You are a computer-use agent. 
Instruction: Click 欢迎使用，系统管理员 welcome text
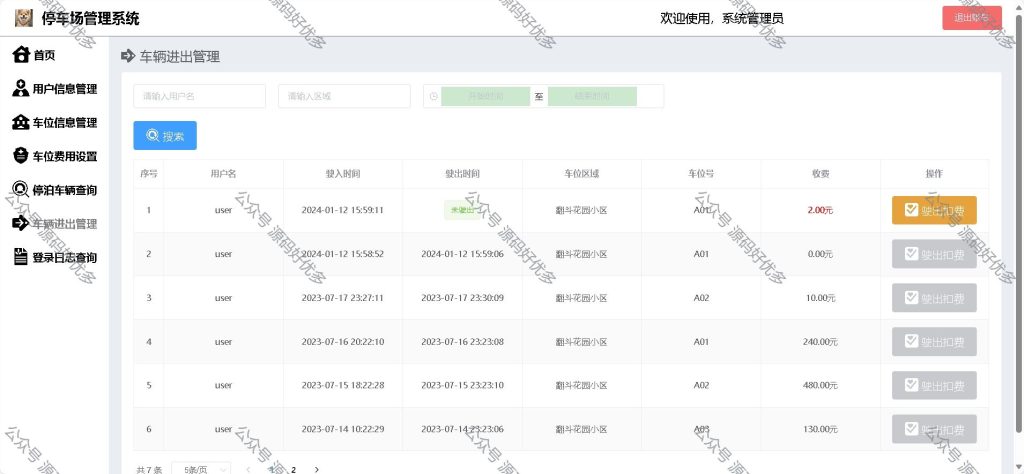coord(722,18)
